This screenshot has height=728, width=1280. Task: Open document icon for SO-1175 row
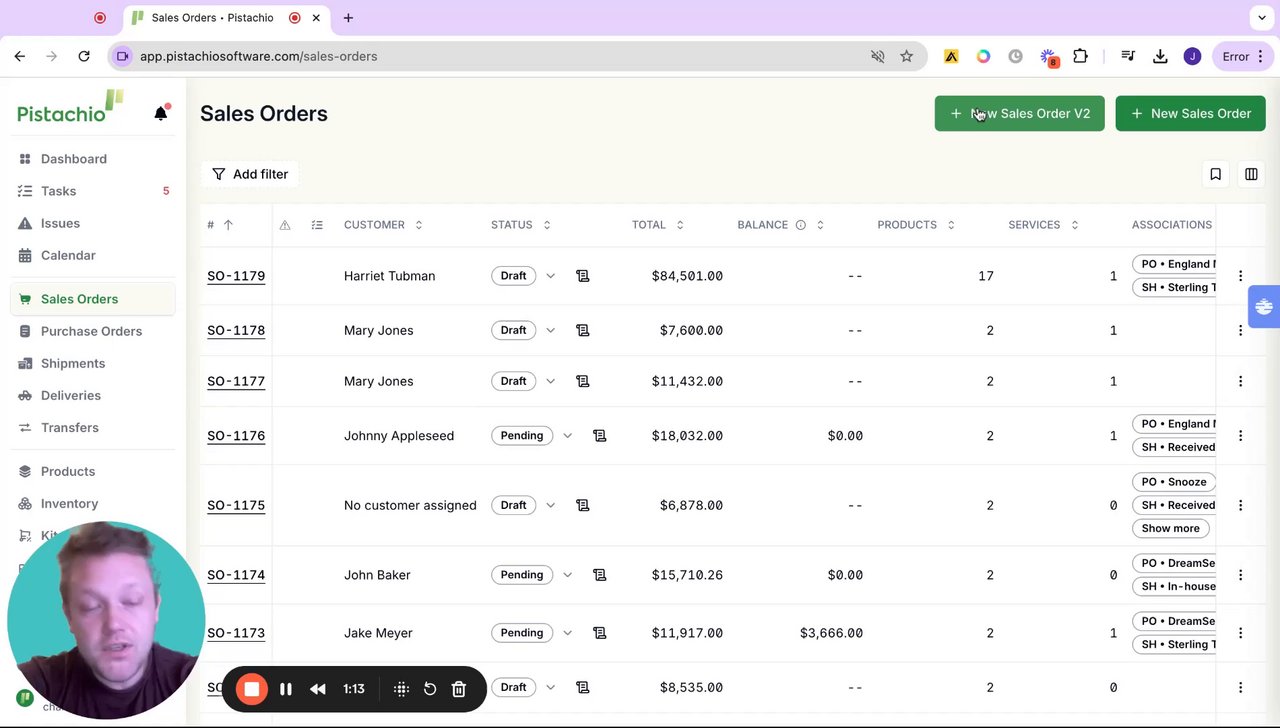(583, 505)
